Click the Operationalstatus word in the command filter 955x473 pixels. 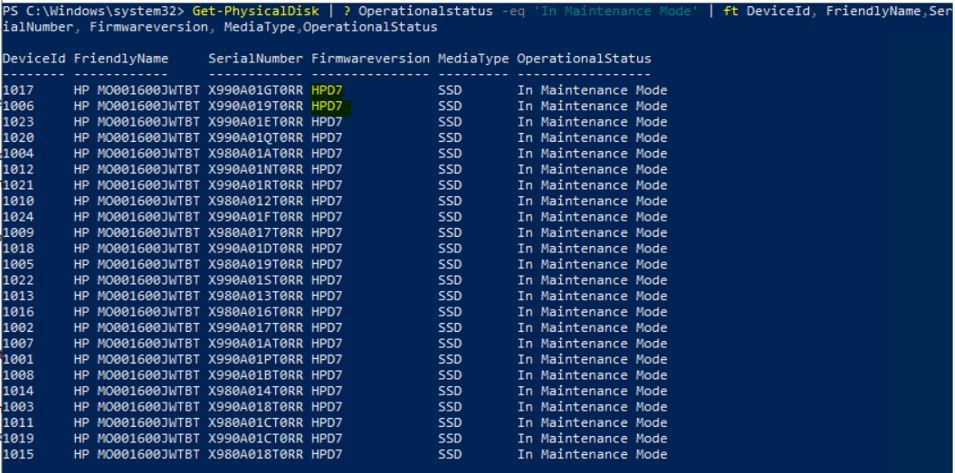coord(426,12)
